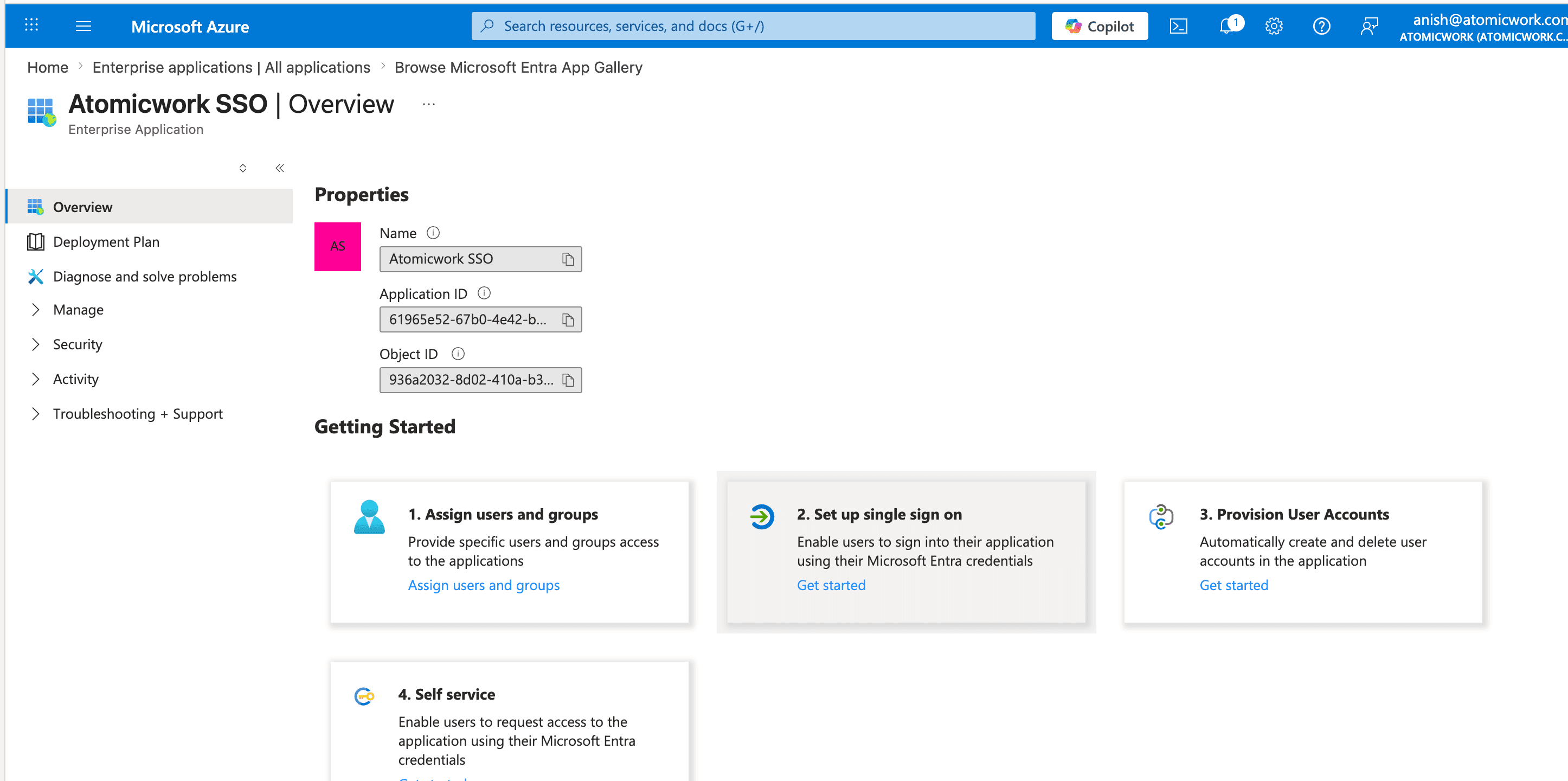Open the Azure apps grid launcher
This screenshot has width=1568, height=781.
tap(31, 25)
